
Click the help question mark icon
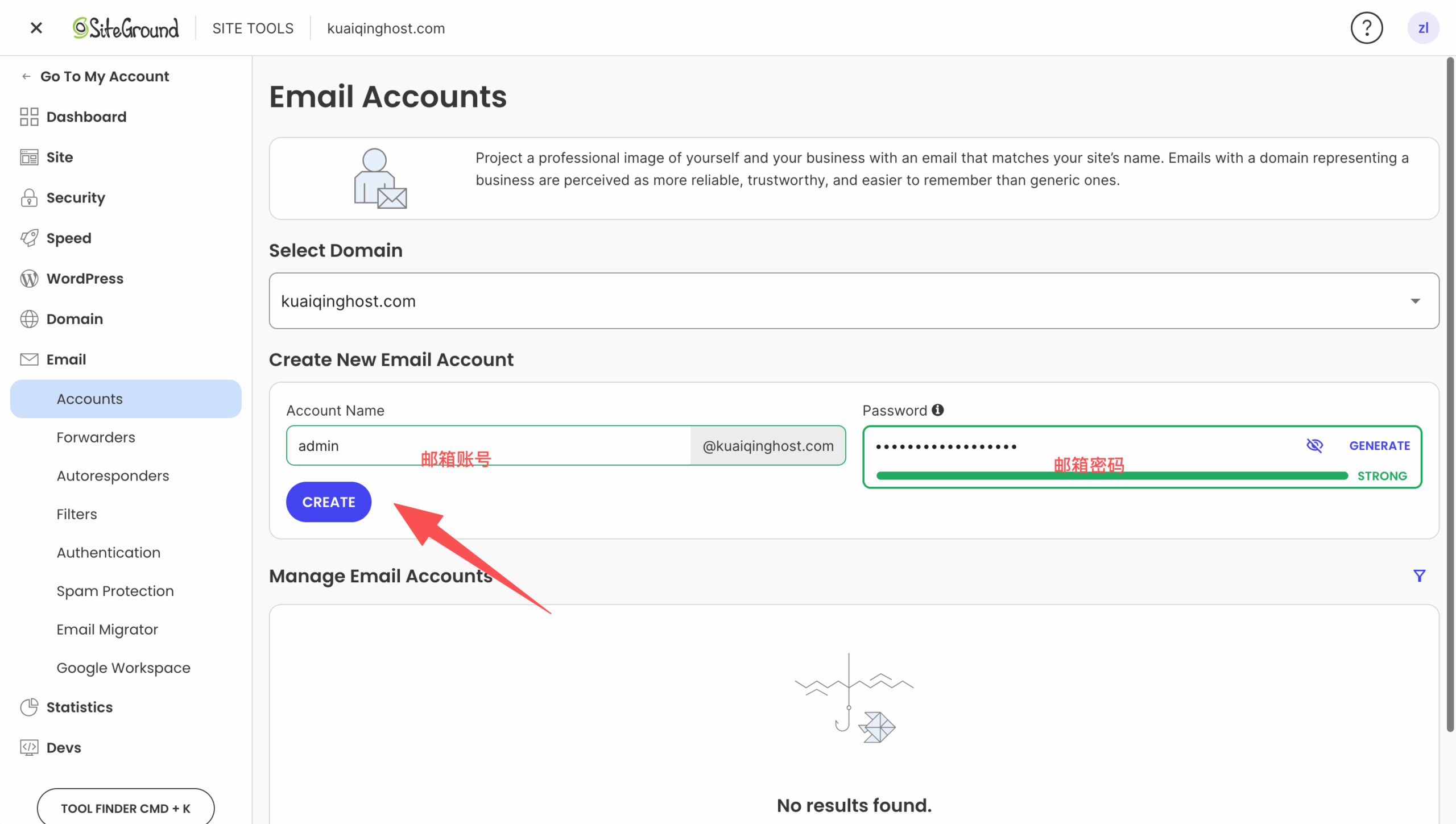point(1366,28)
